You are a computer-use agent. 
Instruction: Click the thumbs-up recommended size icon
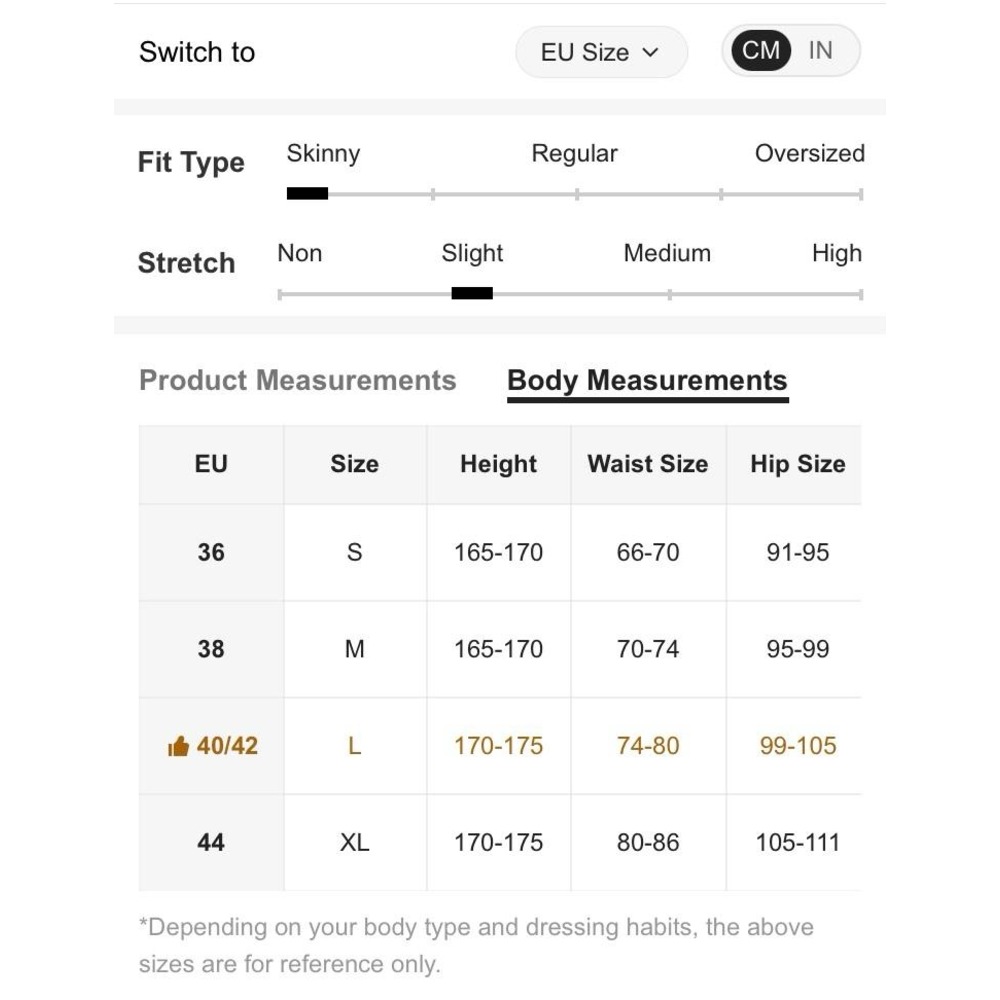point(179,746)
